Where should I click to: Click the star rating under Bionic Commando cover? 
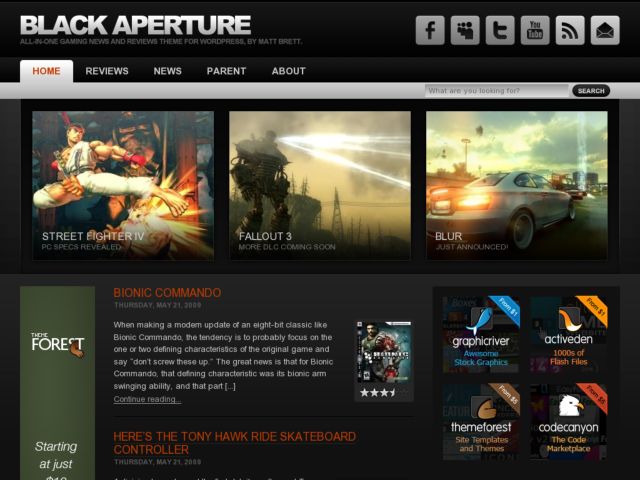coord(378,393)
